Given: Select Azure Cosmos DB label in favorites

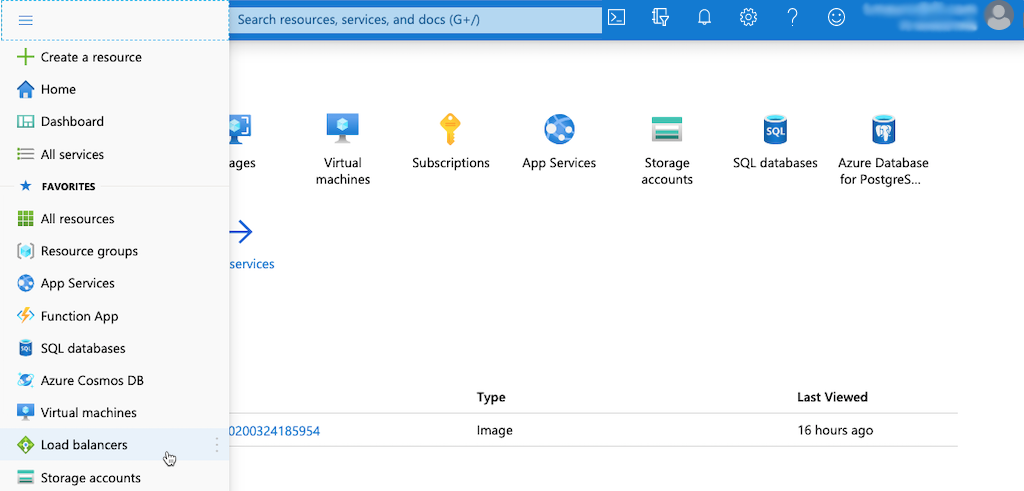Looking at the screenshot, I should [92, 380].
